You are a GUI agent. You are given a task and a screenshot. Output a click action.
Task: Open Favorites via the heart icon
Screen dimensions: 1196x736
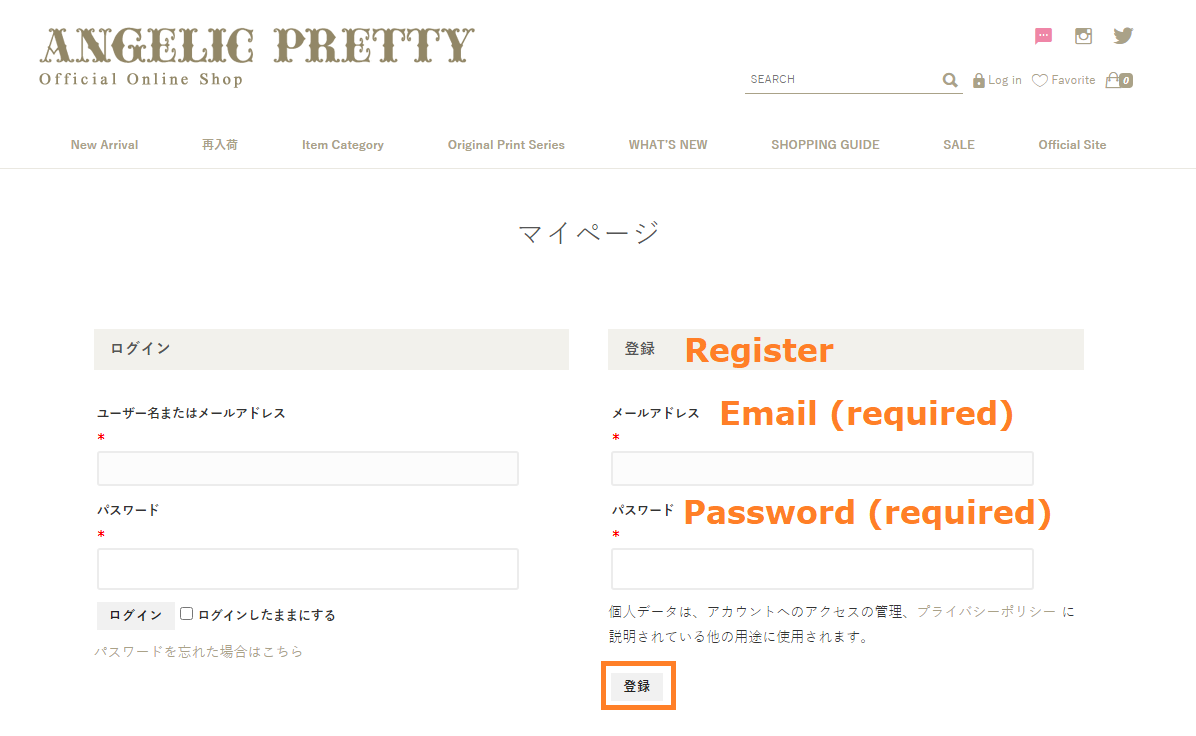(x=1040, y=80)
